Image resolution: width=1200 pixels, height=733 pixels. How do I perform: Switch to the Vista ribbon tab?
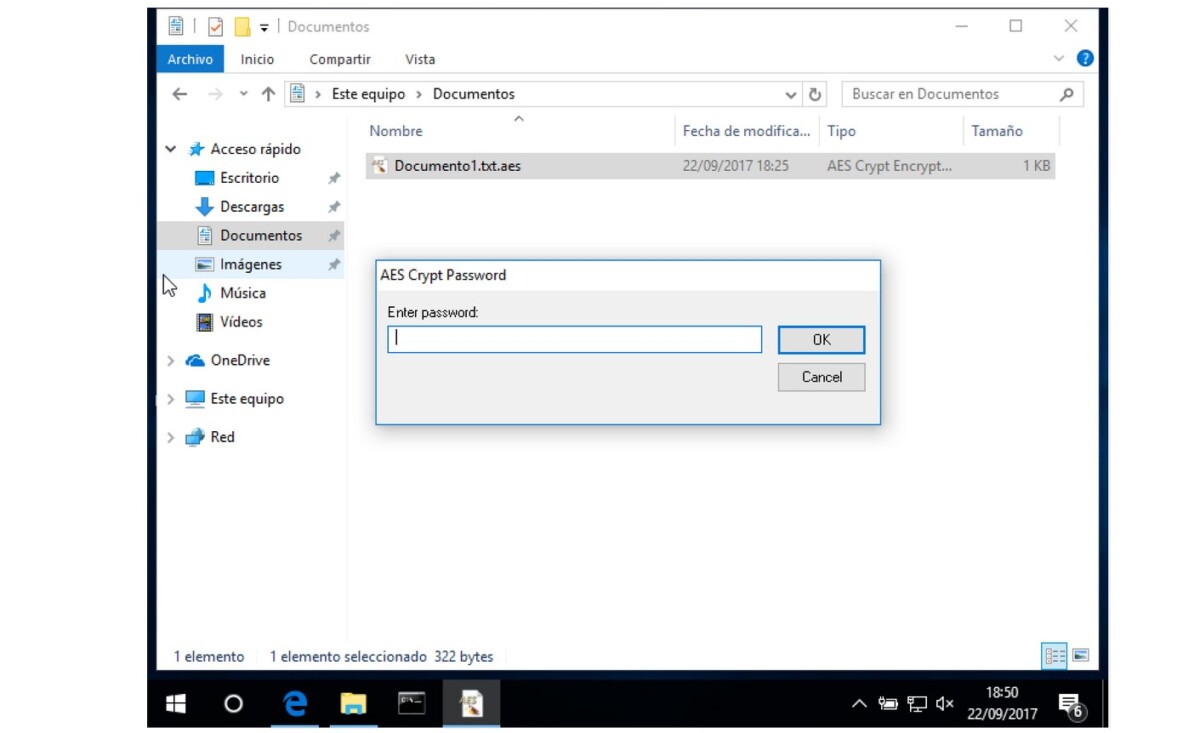coord(420,59)
